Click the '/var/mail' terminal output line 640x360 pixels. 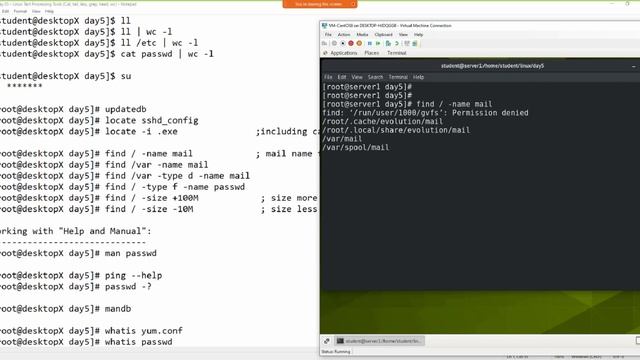coord(342,139)
